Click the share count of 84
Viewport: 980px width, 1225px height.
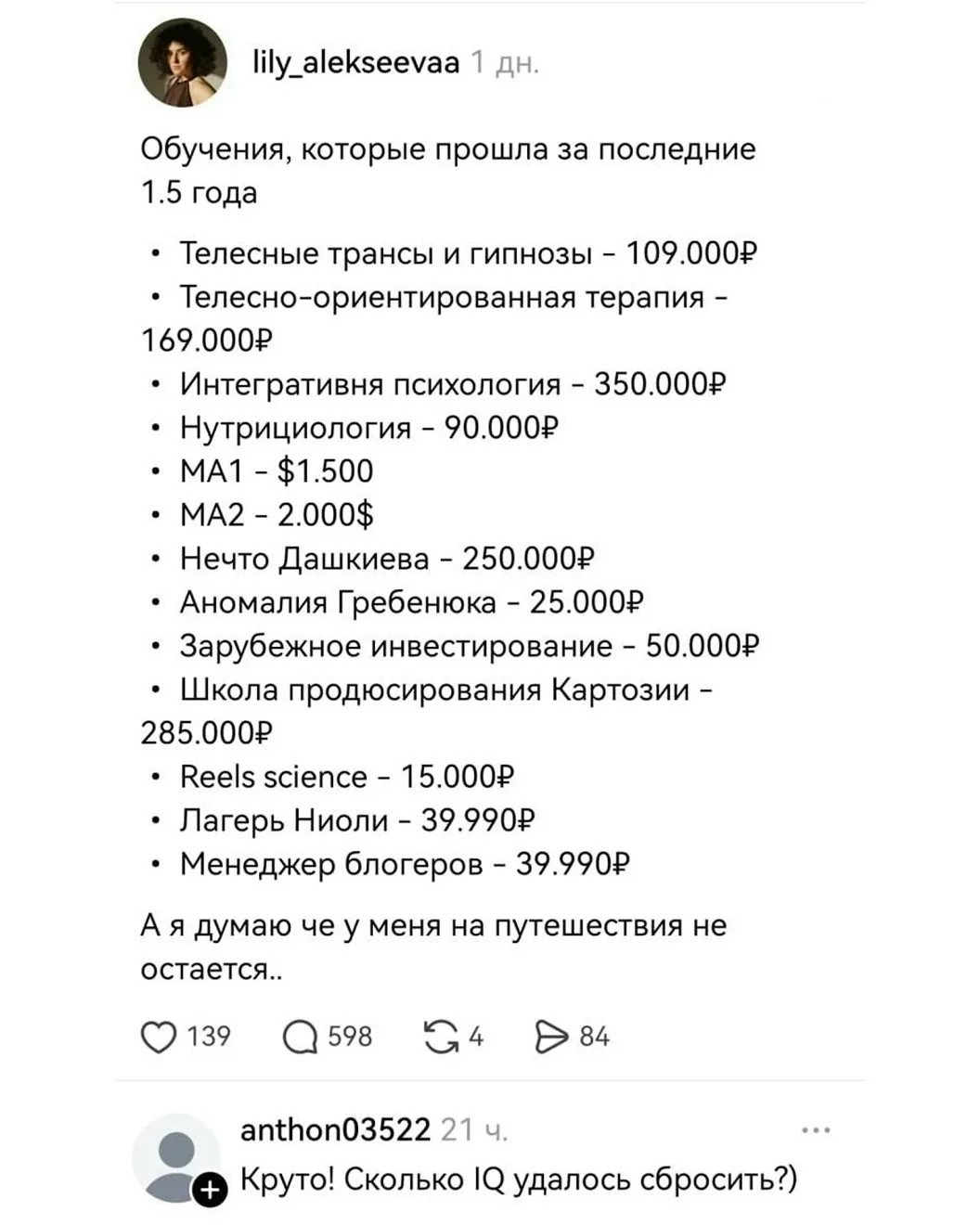click(595, 1037)
